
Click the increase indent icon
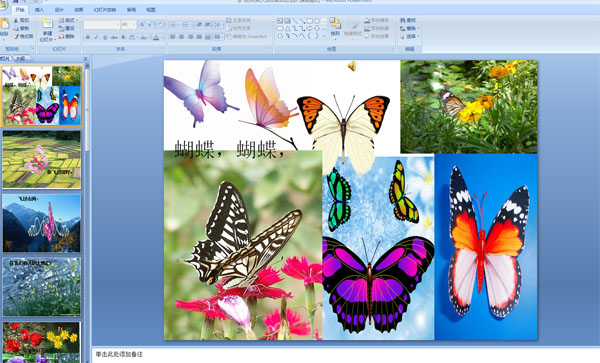207,25
